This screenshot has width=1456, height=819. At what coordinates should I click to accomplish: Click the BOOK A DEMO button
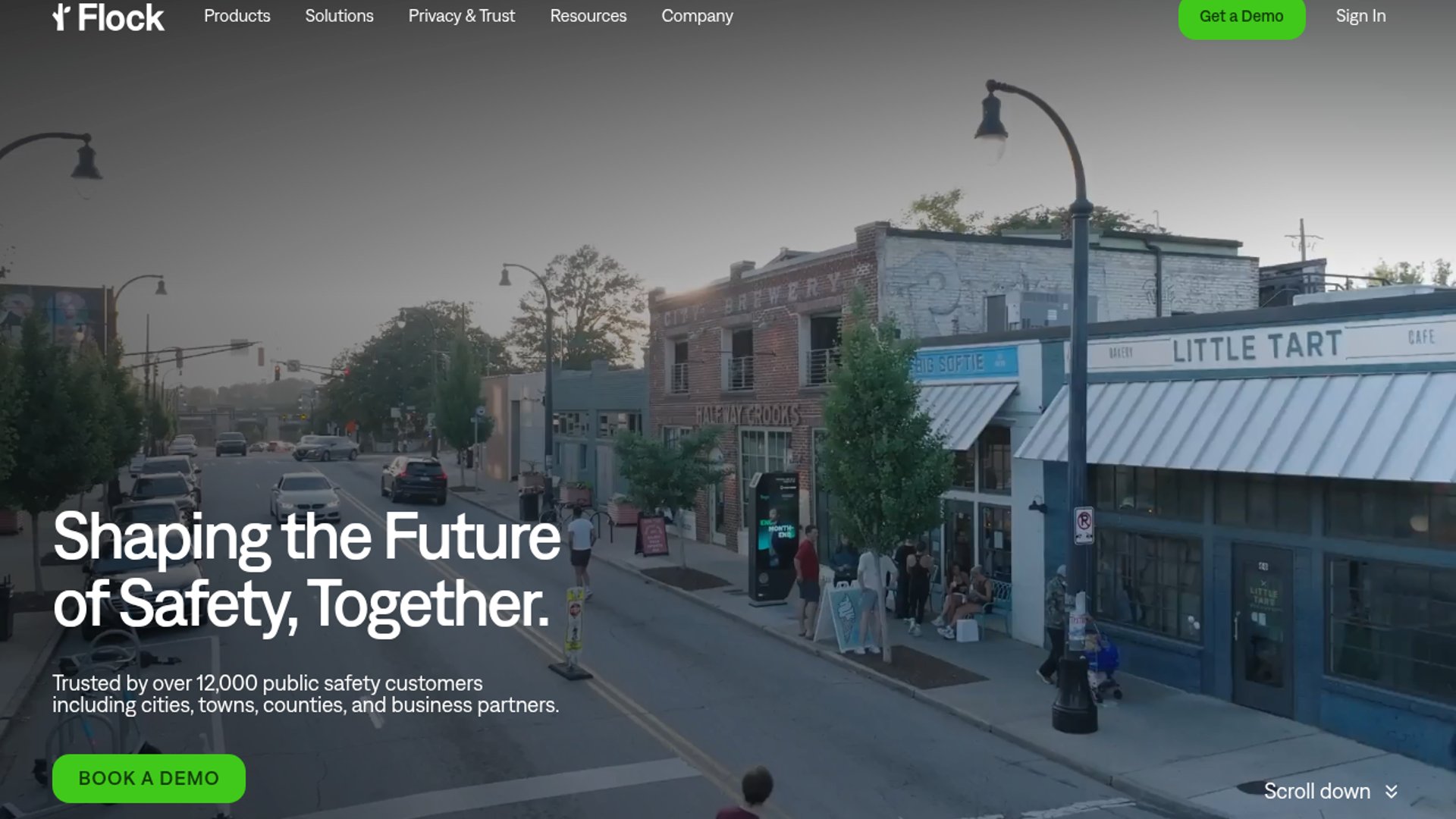pyautogui.click(x=149, y=778)
